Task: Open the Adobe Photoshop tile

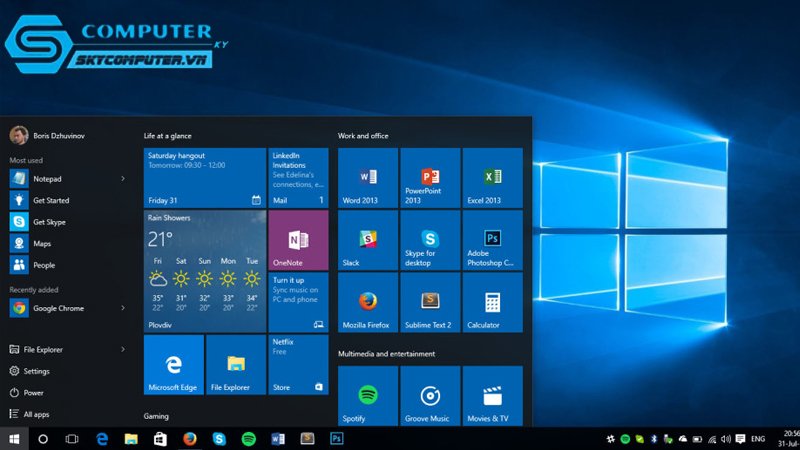Action: [492, 240]
